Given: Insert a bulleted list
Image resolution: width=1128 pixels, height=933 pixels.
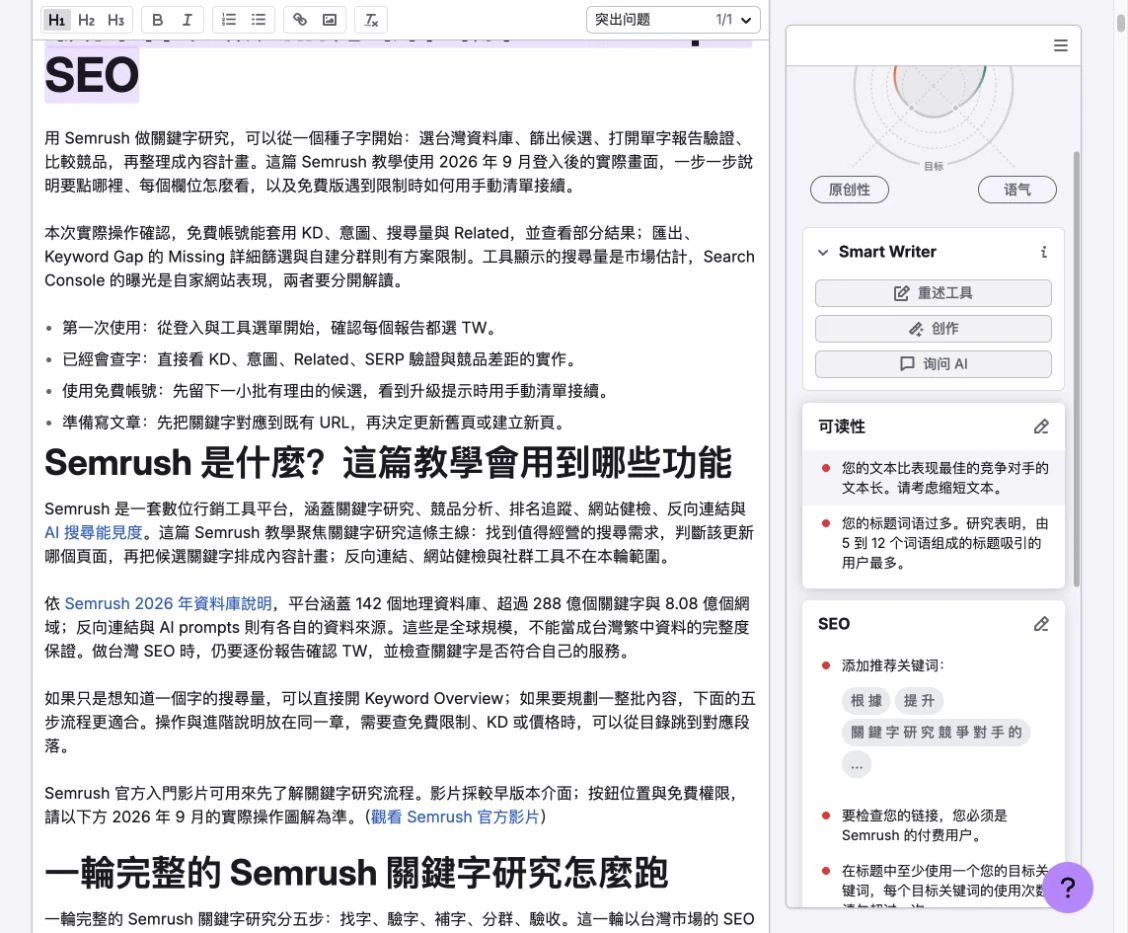Looking at the screenshot, I should pos(258,20).
